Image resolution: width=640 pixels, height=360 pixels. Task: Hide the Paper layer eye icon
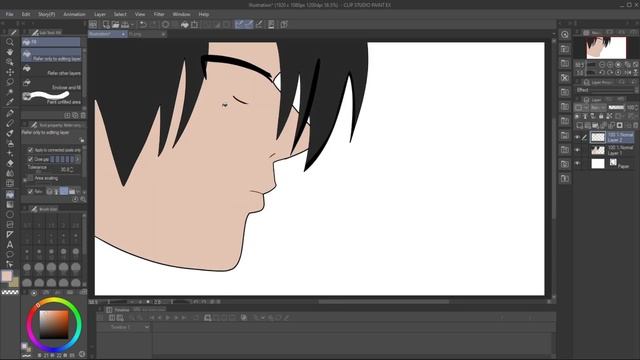[x=577, y=163]
